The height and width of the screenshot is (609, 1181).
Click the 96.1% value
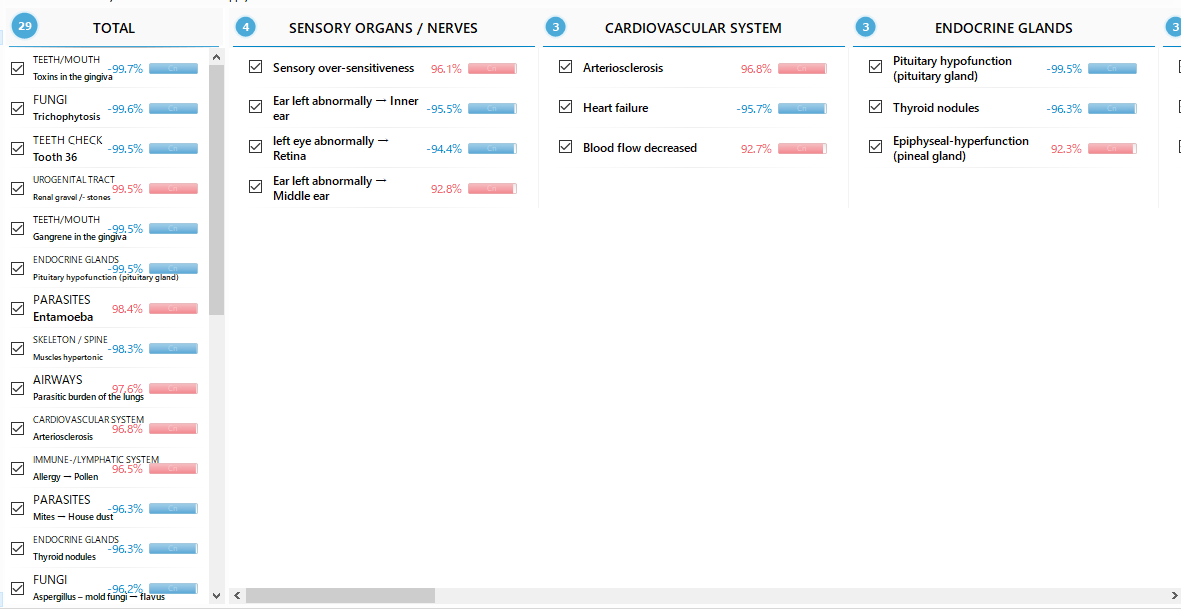[x=446, y=69]
